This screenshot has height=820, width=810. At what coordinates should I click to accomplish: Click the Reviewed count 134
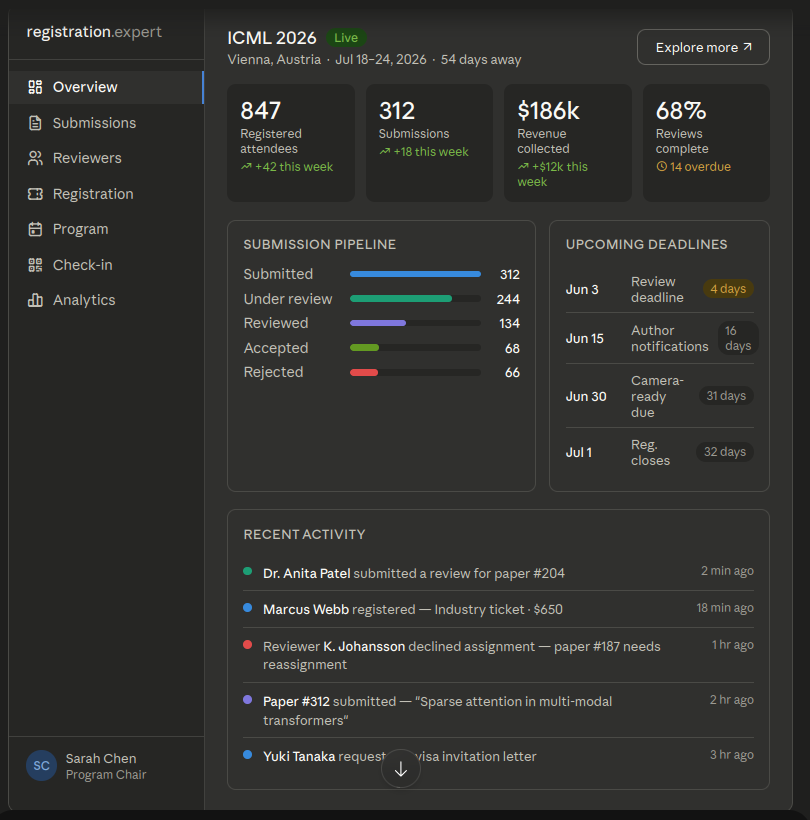pos(509,324)
